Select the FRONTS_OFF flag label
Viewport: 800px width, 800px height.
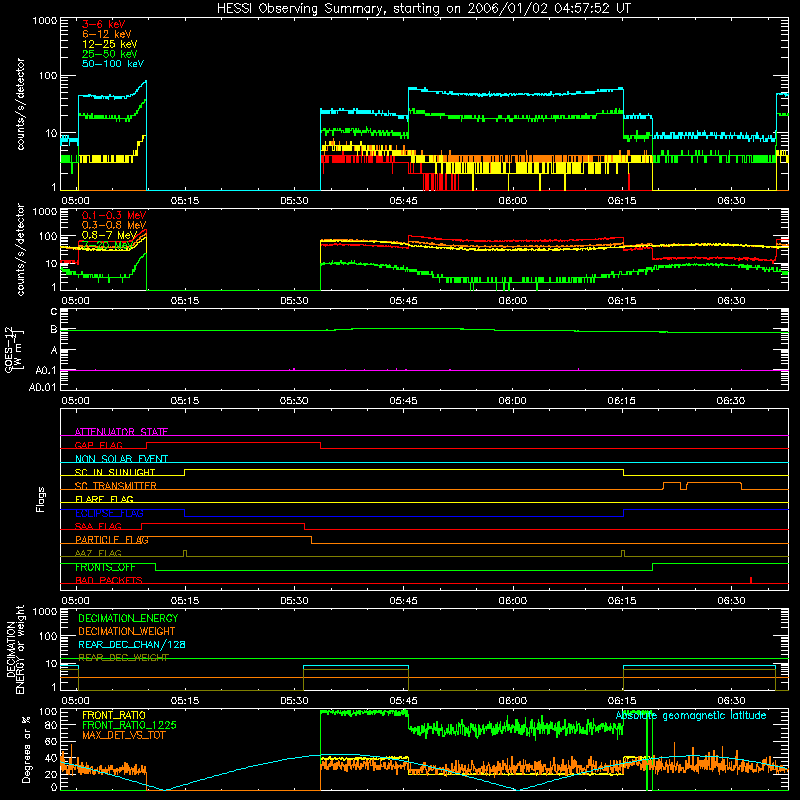pos(105,567)
